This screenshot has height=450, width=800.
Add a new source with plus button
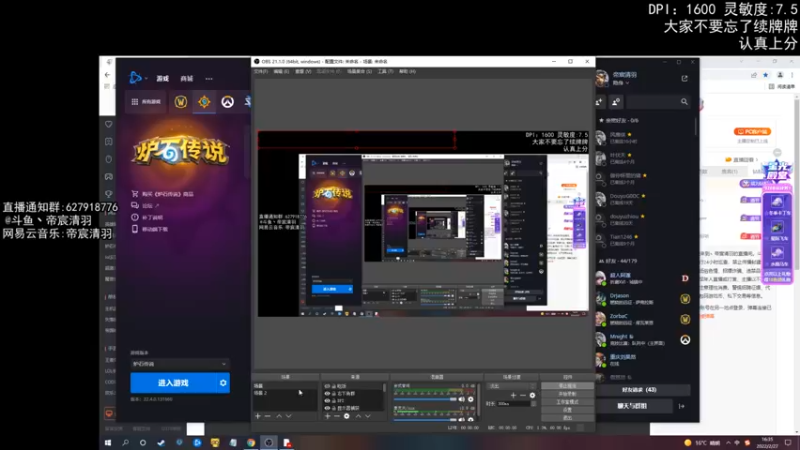(x=328, y=416)
